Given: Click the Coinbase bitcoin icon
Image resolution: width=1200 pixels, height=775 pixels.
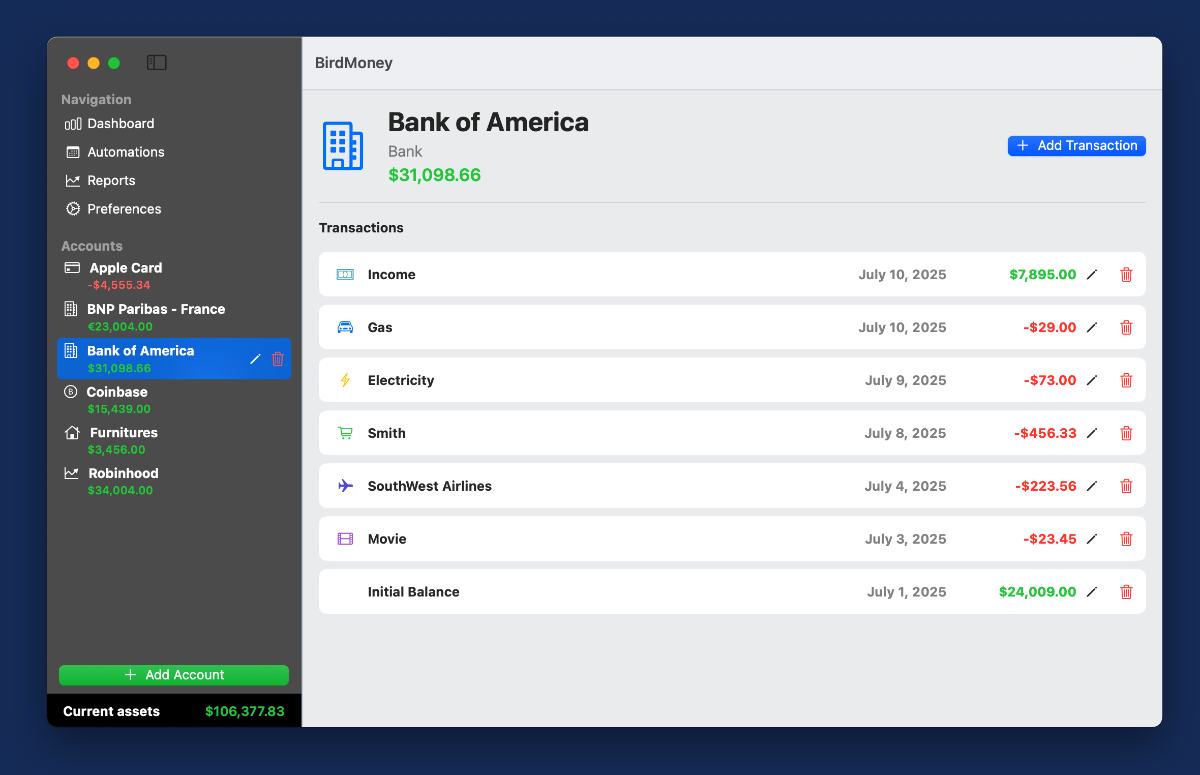Looking at the screenshot, I should [71, 392].
